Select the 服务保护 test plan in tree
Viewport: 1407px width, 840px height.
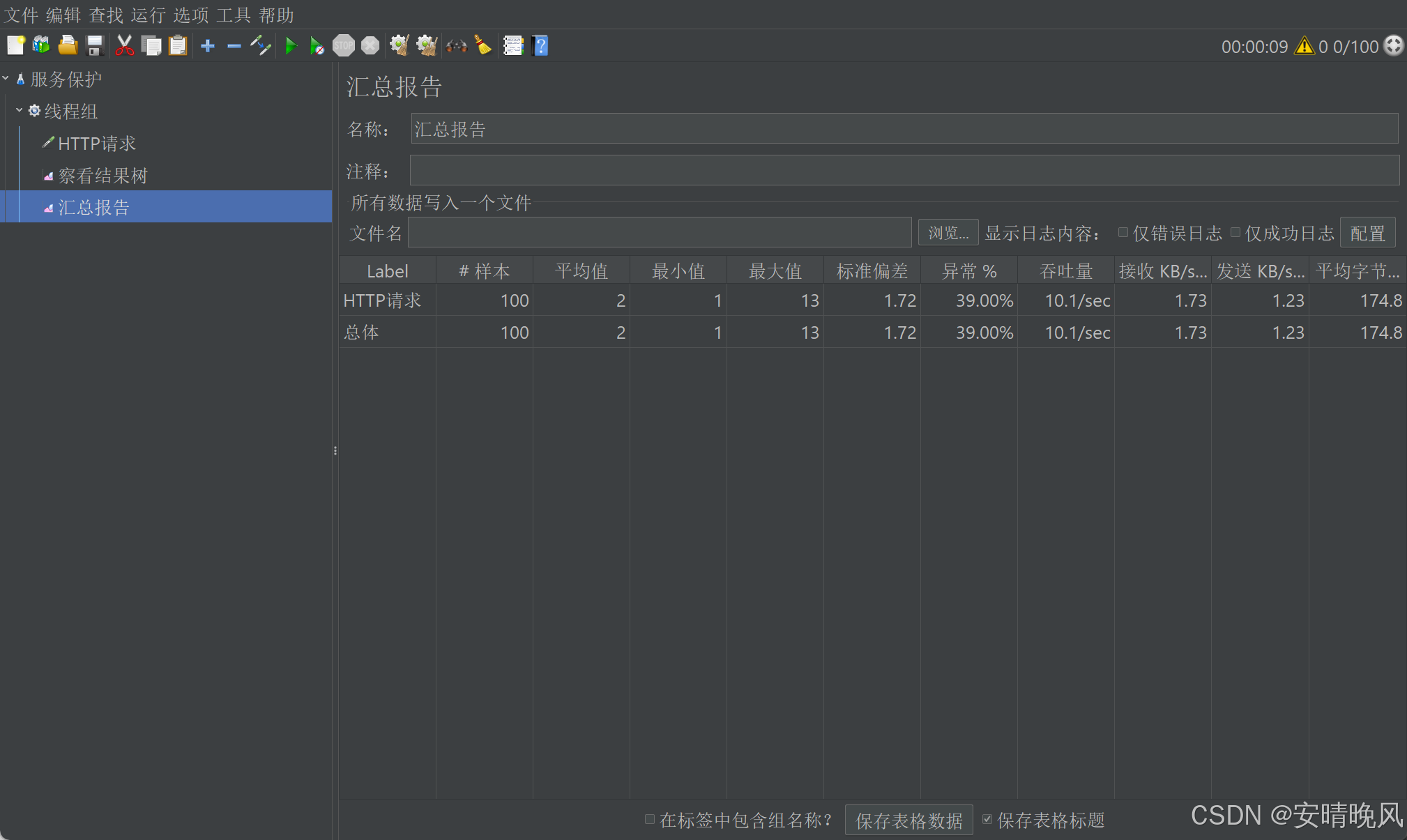66,79
